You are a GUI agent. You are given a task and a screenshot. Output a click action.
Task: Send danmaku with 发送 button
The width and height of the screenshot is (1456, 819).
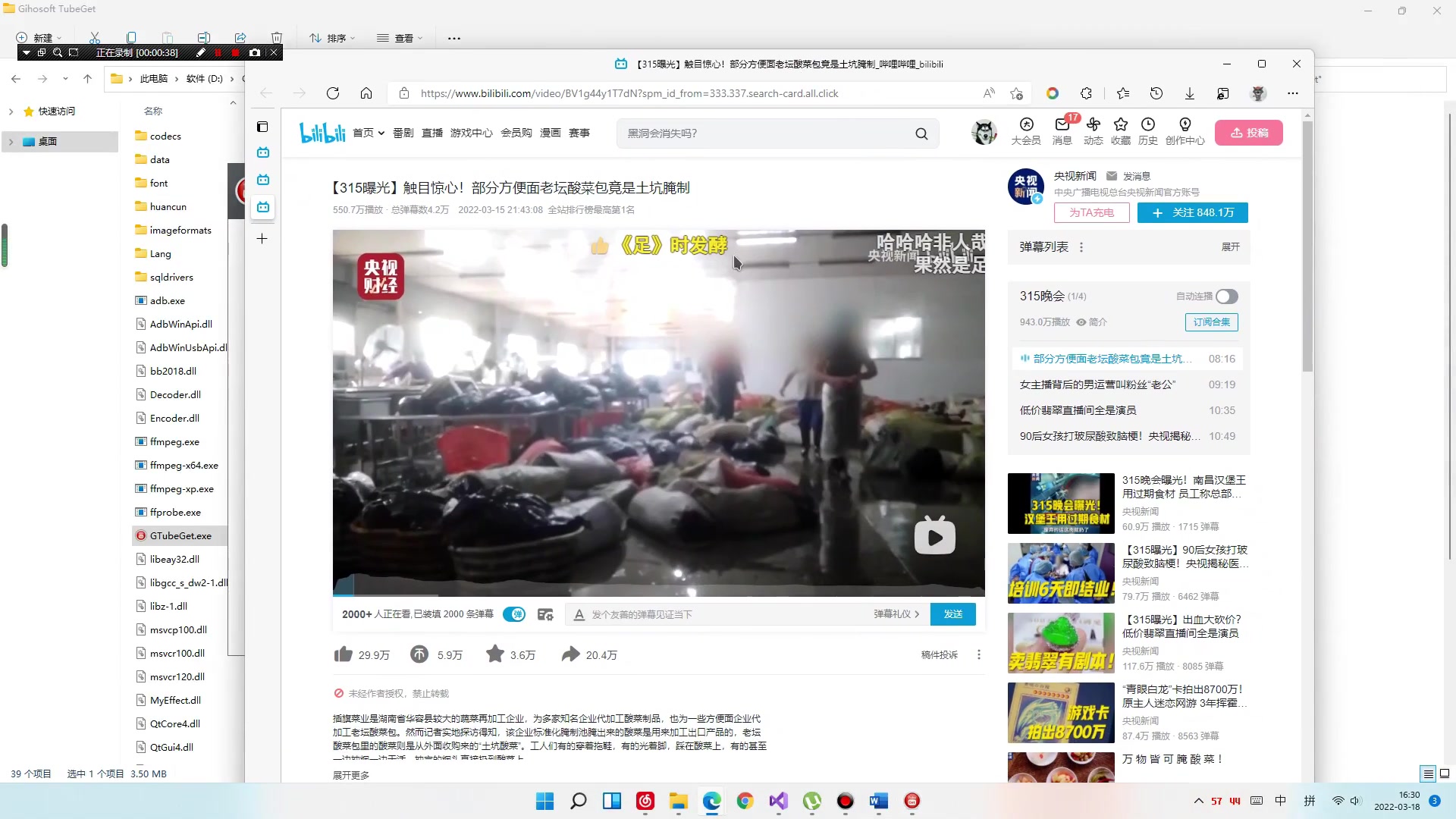tap(953, 614)
